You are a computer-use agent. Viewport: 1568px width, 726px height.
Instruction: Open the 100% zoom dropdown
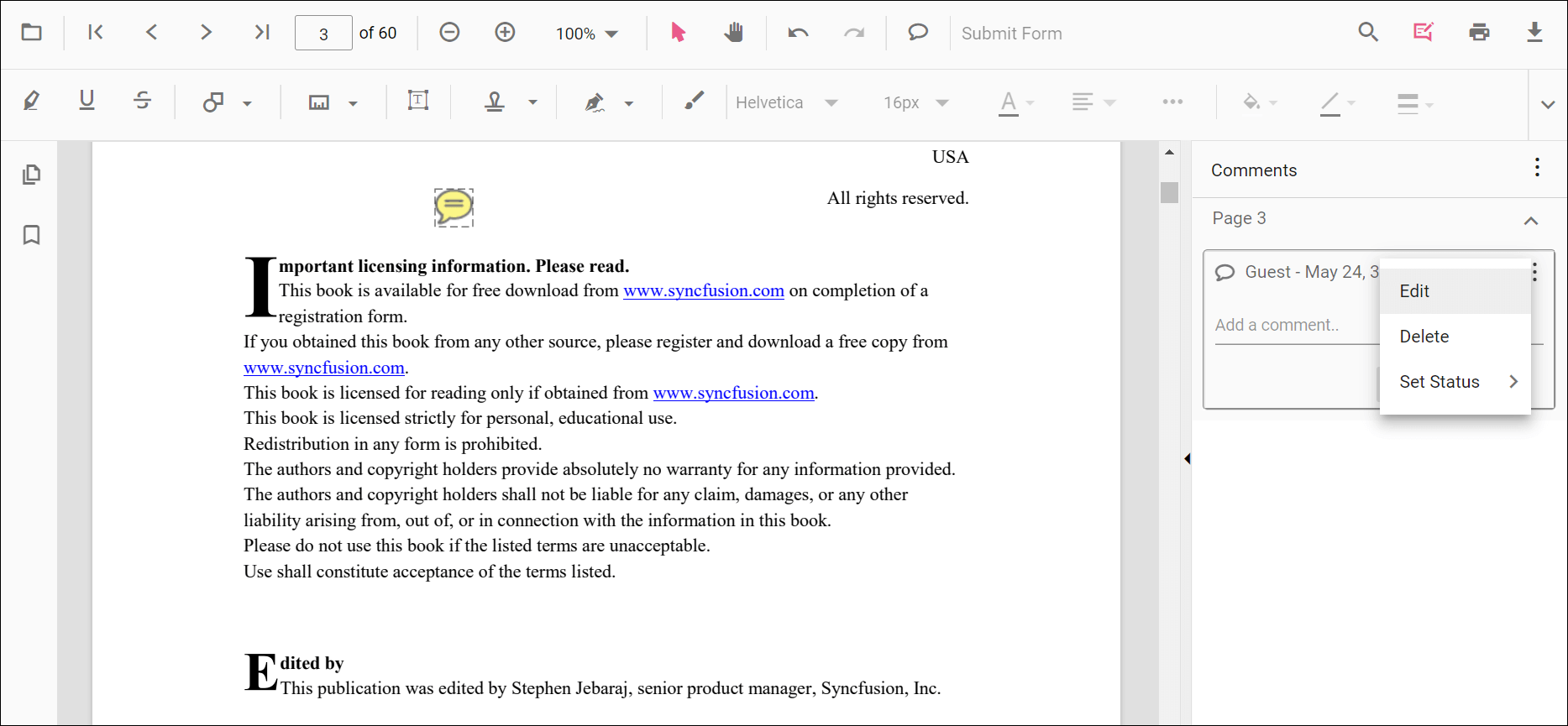586,34
